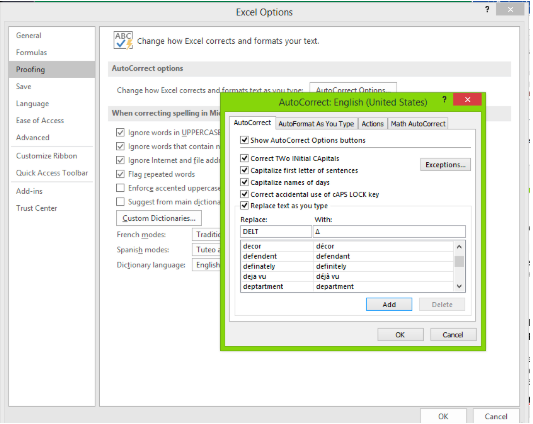
Task: Open Formulas category in Excel Options
Action: 52,52
